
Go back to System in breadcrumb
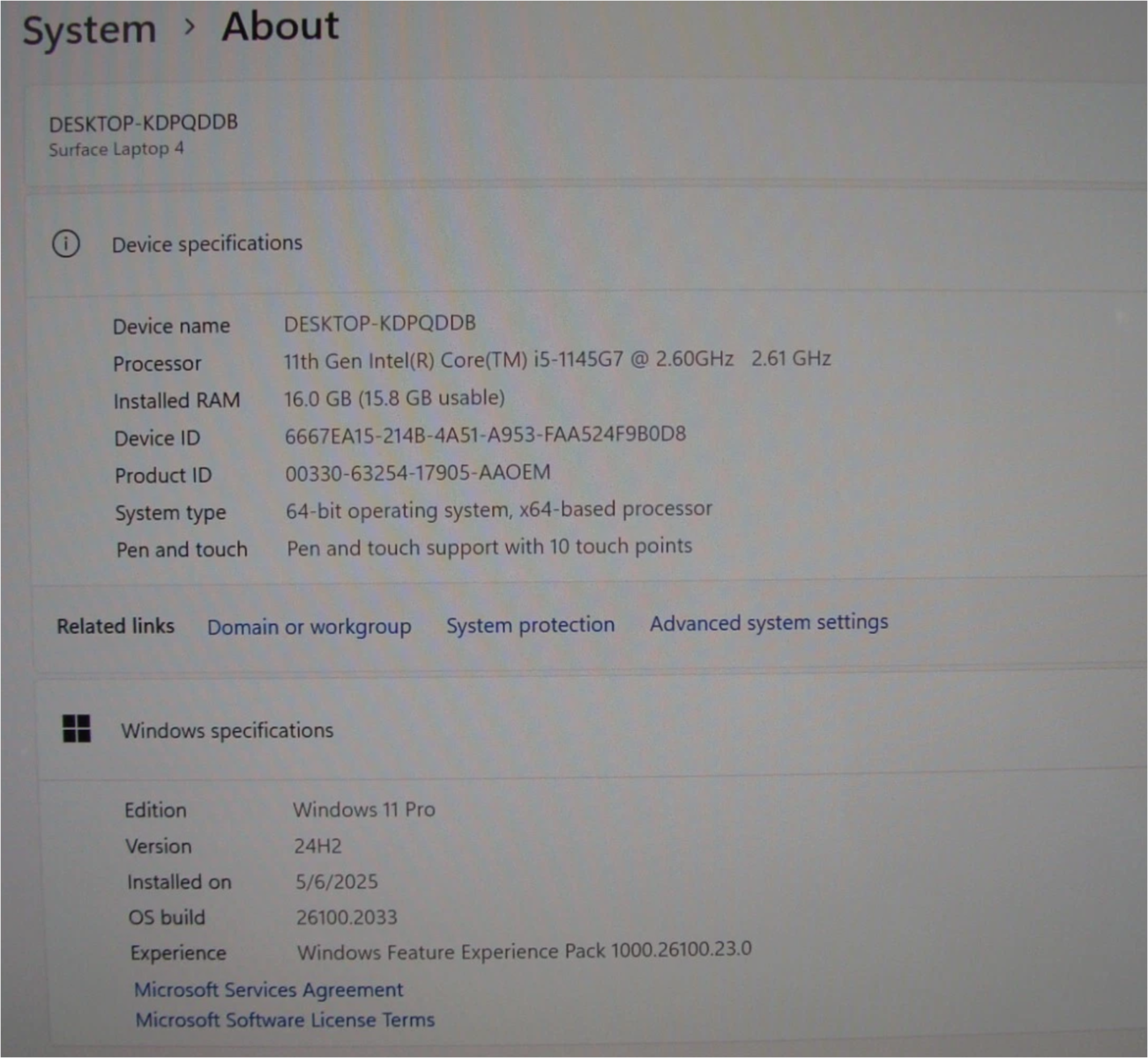(89, 30)
